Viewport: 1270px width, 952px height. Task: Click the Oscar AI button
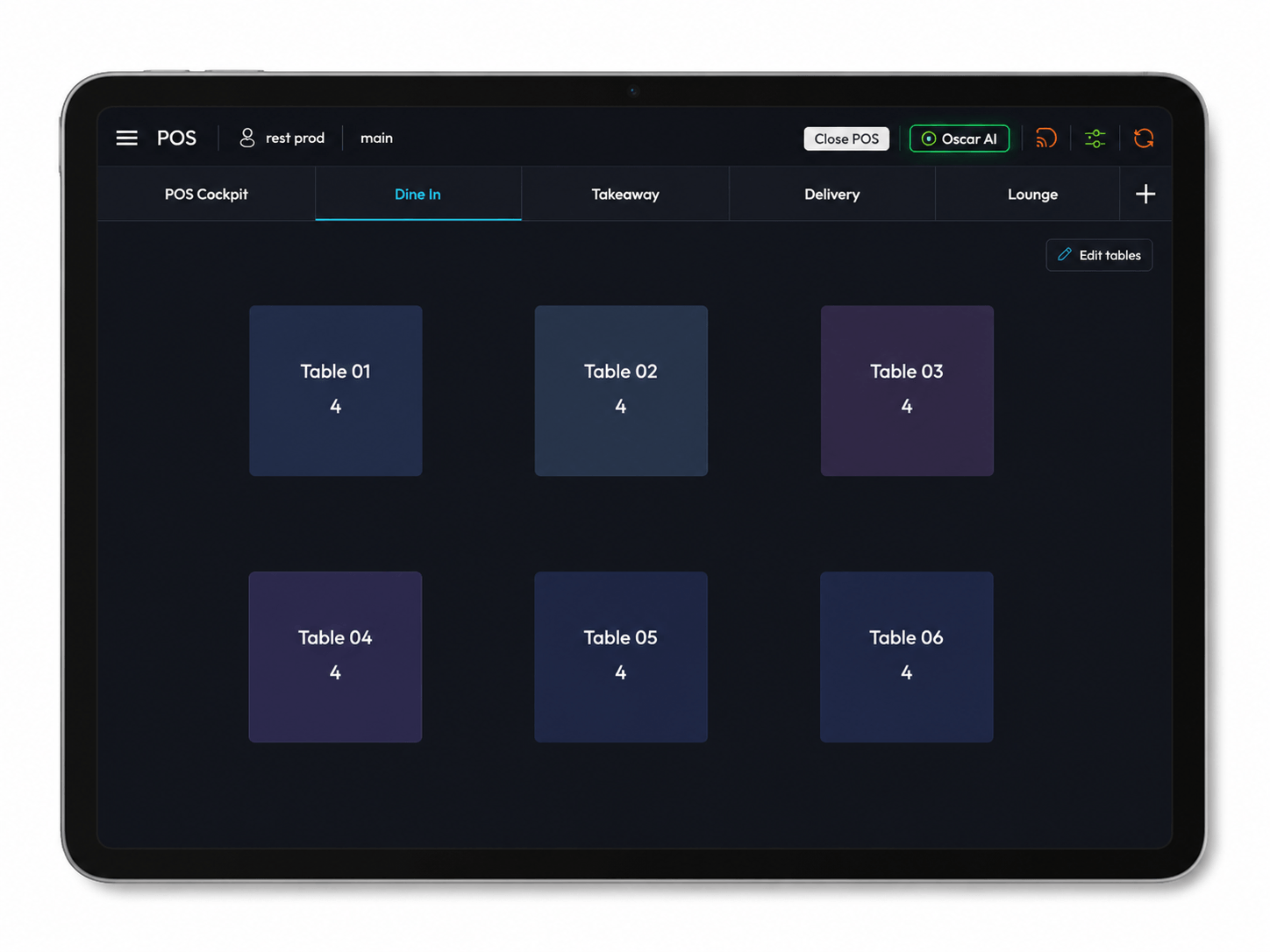pos(960,139)
